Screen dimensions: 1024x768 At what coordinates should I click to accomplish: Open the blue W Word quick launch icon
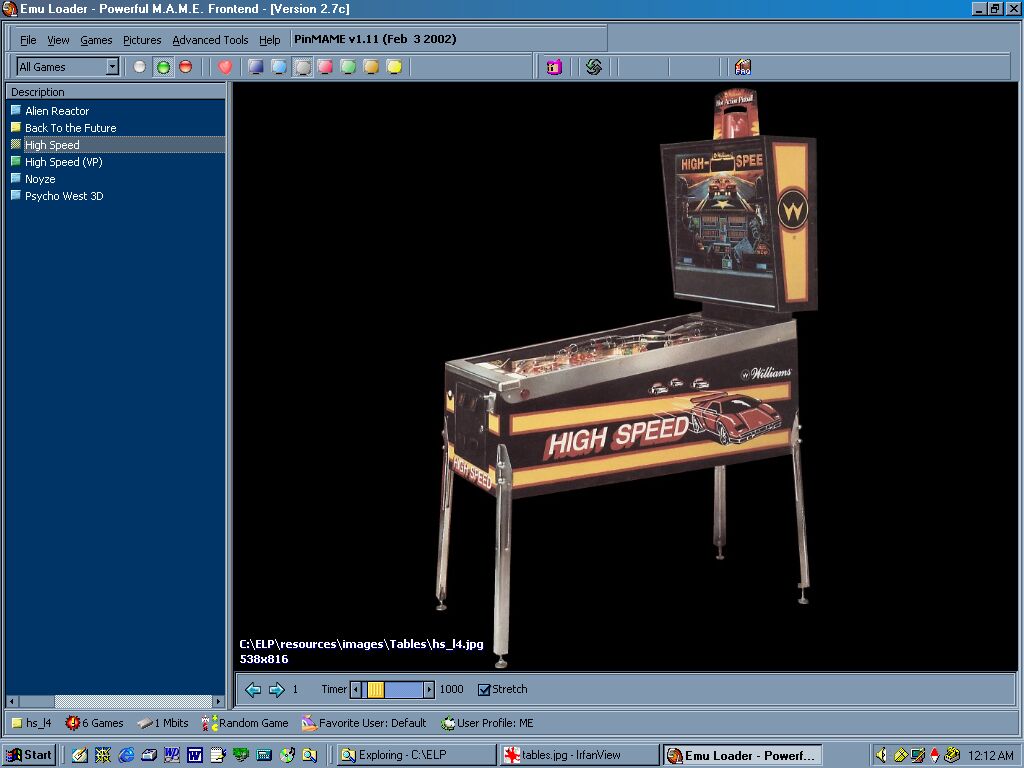click(x=195, y=756)
